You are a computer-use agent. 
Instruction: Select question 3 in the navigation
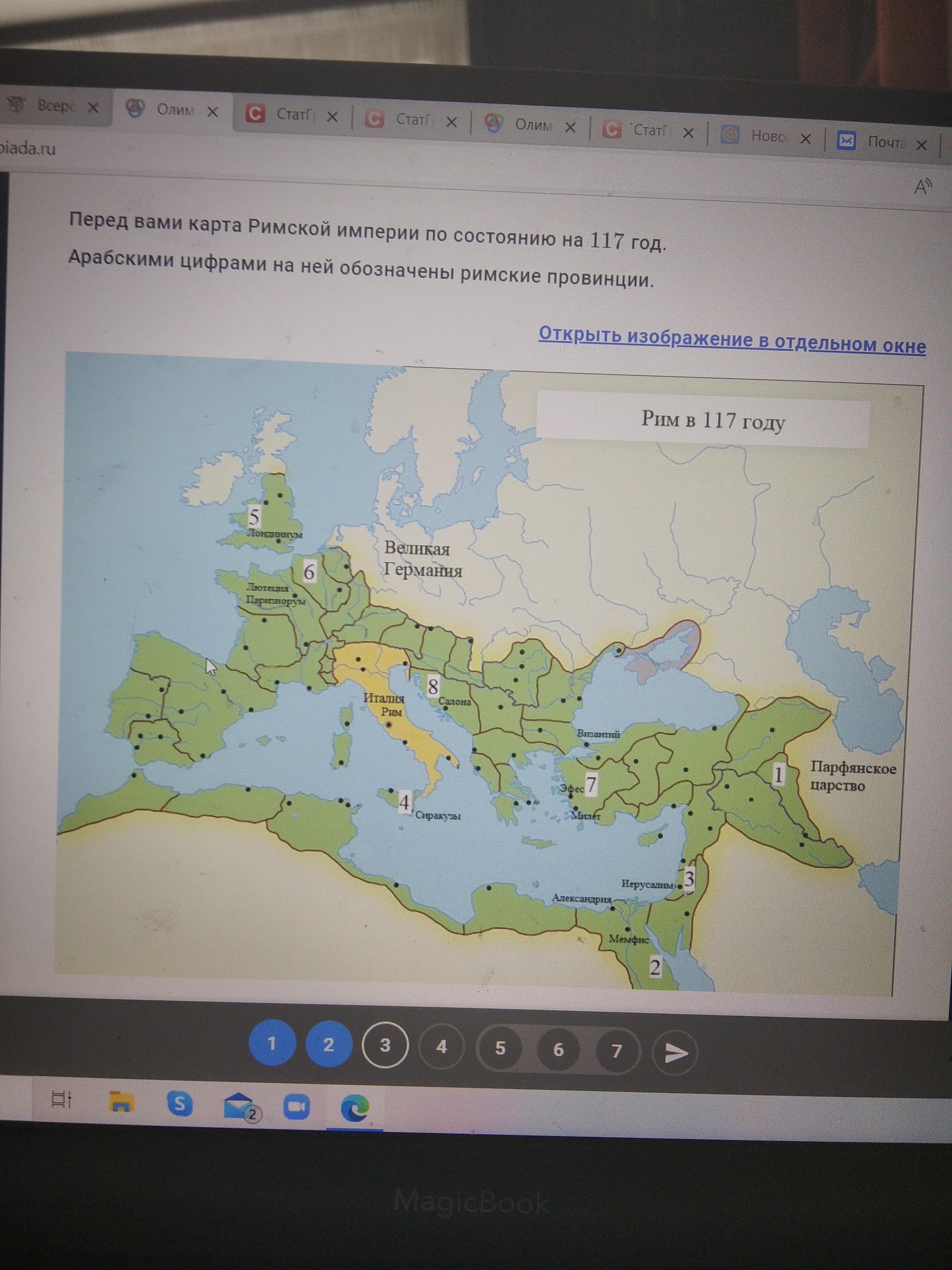pyautogui.click(x=385, y=1045)
